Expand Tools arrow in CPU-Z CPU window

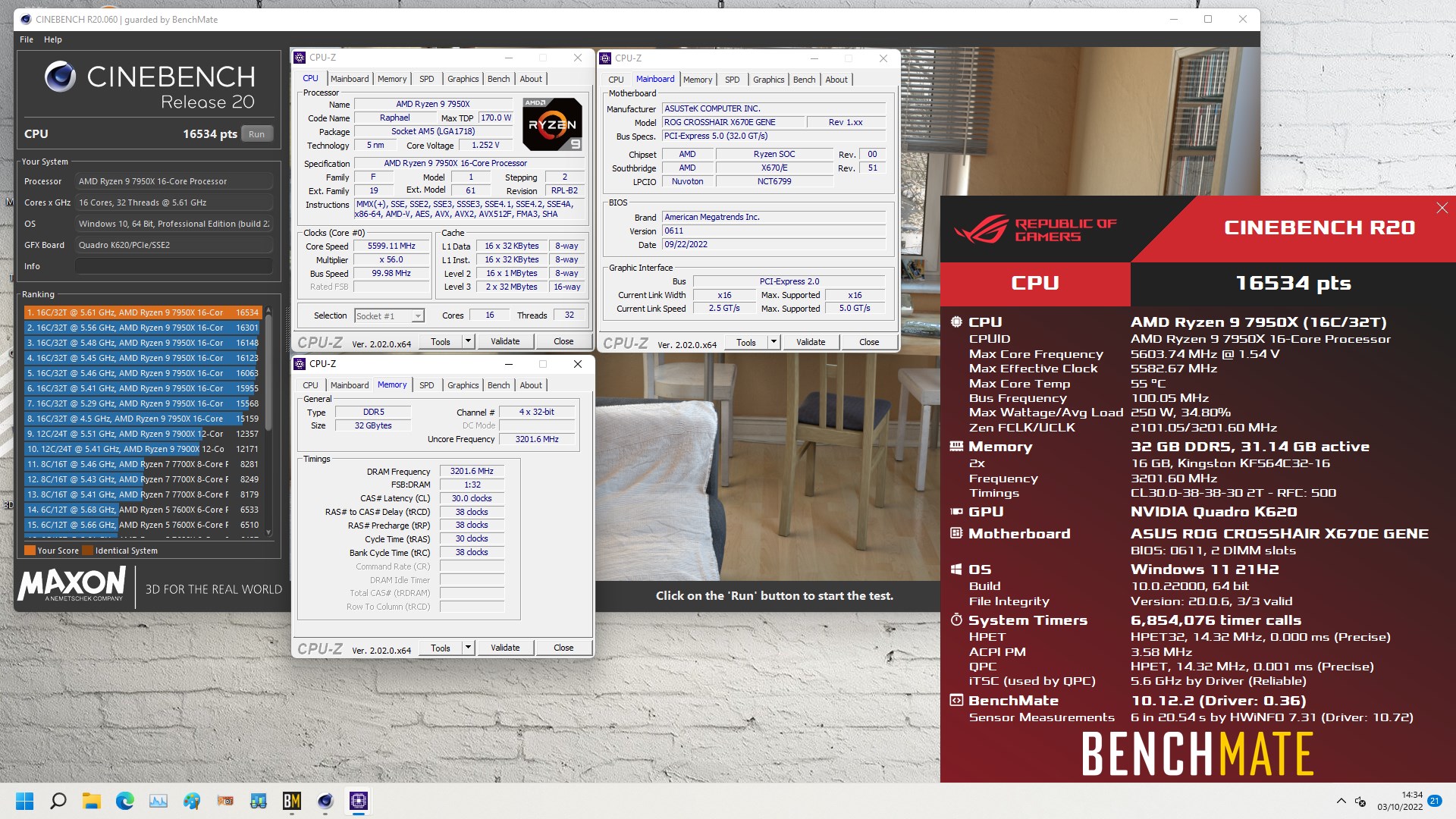click(x=468, y=341)
